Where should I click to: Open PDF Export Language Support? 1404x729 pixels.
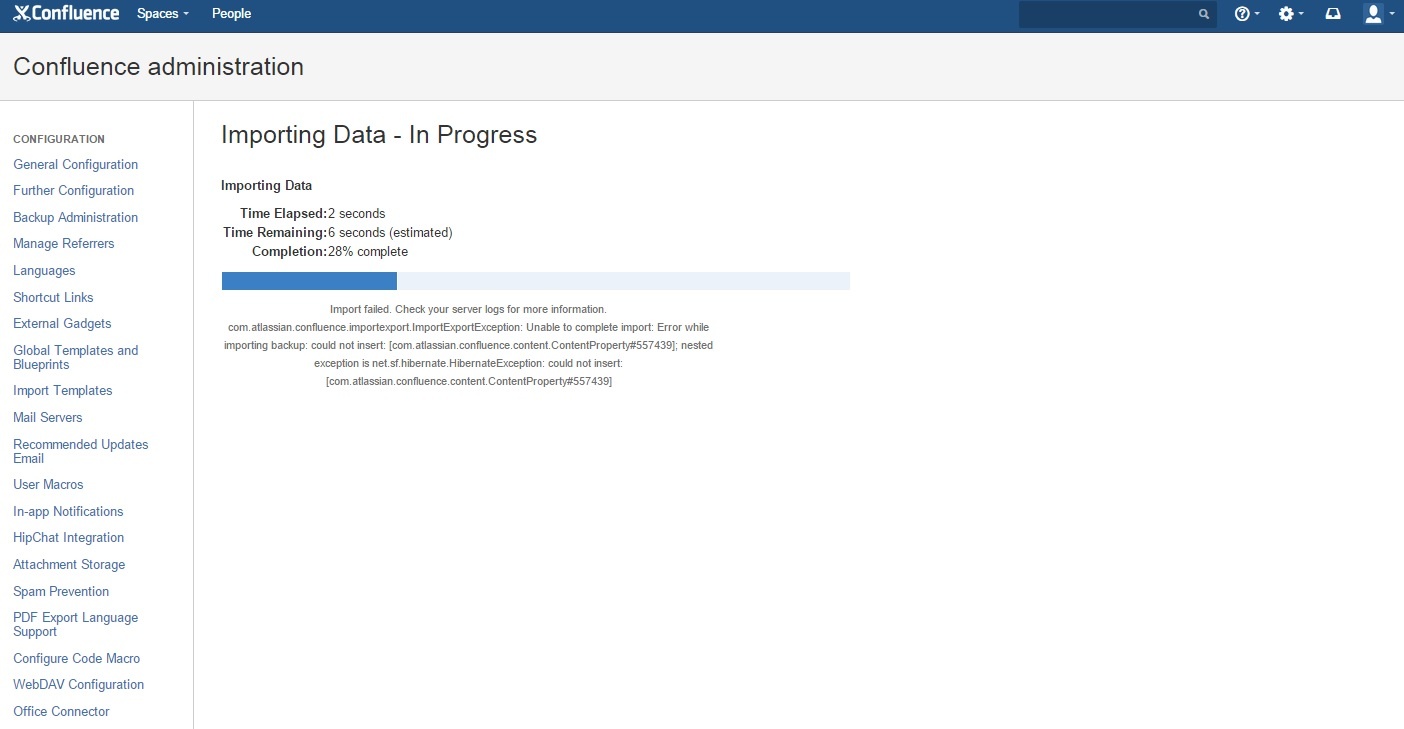[76, 624]
